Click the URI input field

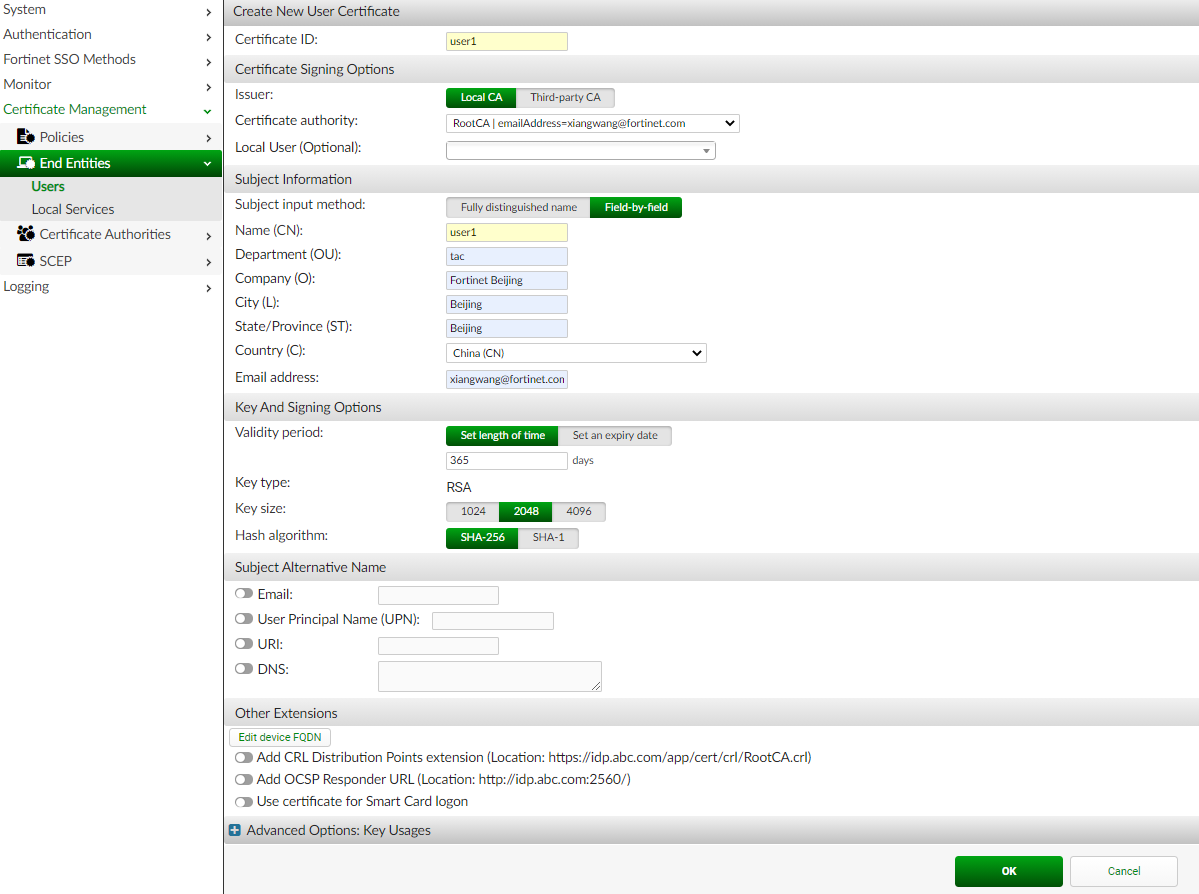point(438,646)
